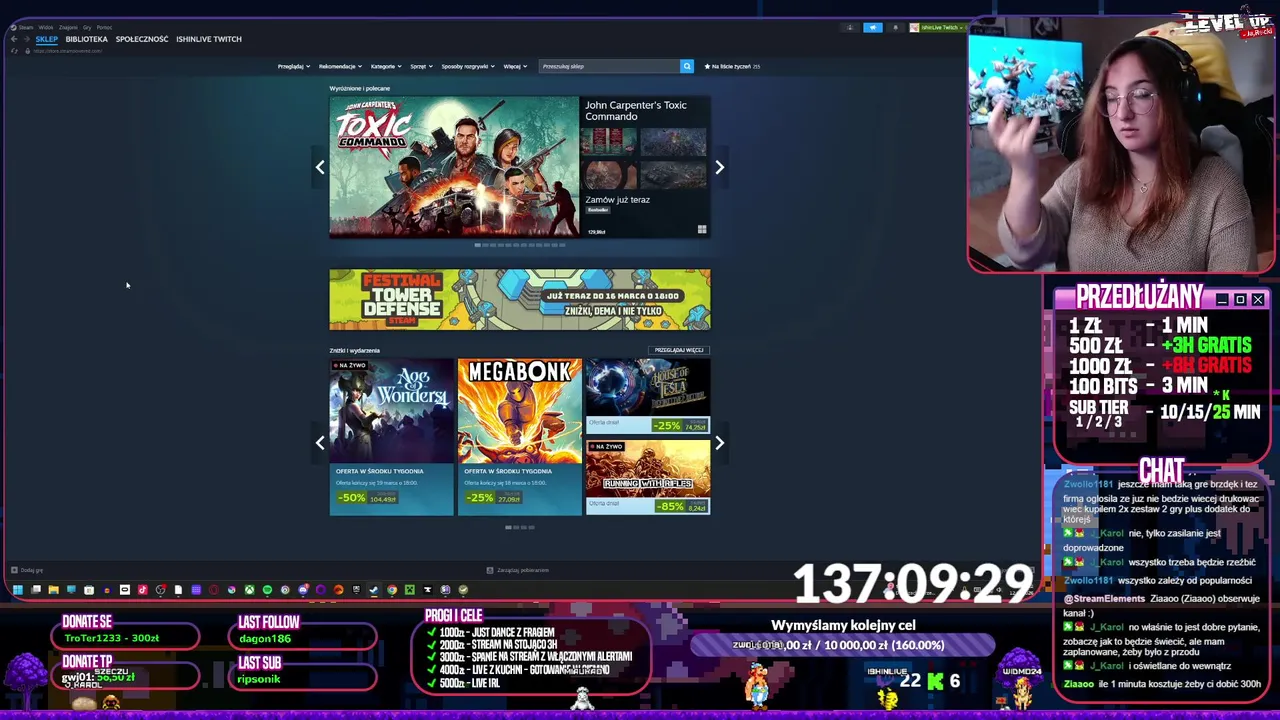Open the Festiwal Tower Defense banner
Image resolution: width=1280 pixels, height=720 pixels.
coord(520,299)
